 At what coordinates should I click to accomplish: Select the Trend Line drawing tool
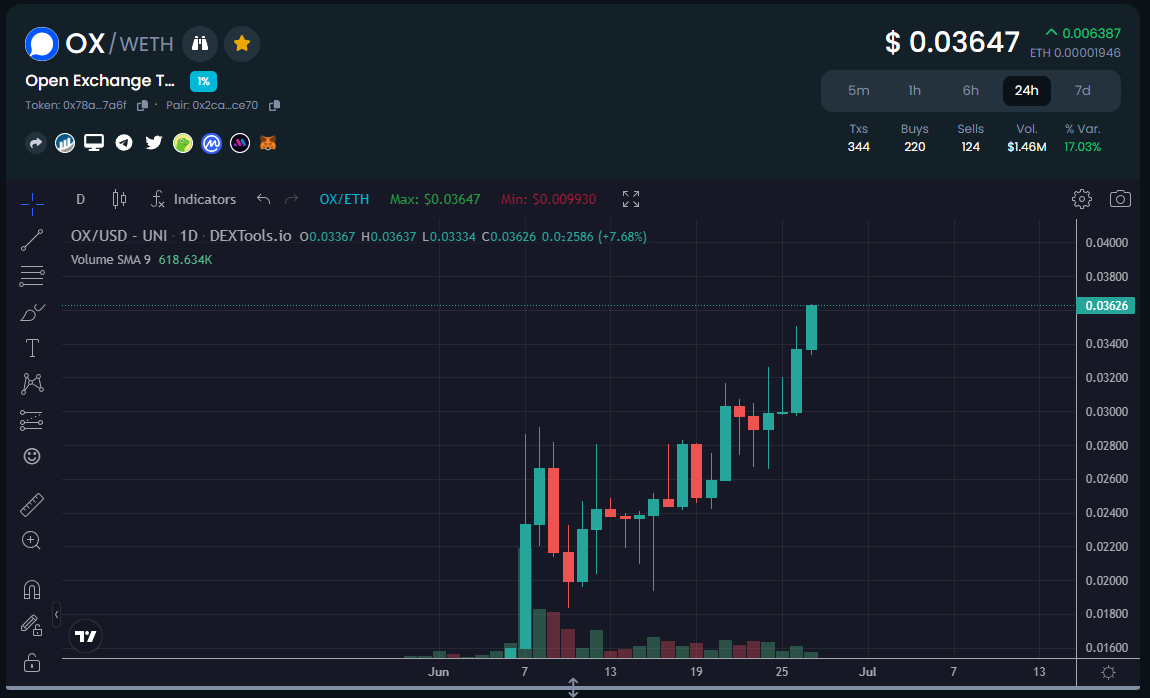(31, 240)
